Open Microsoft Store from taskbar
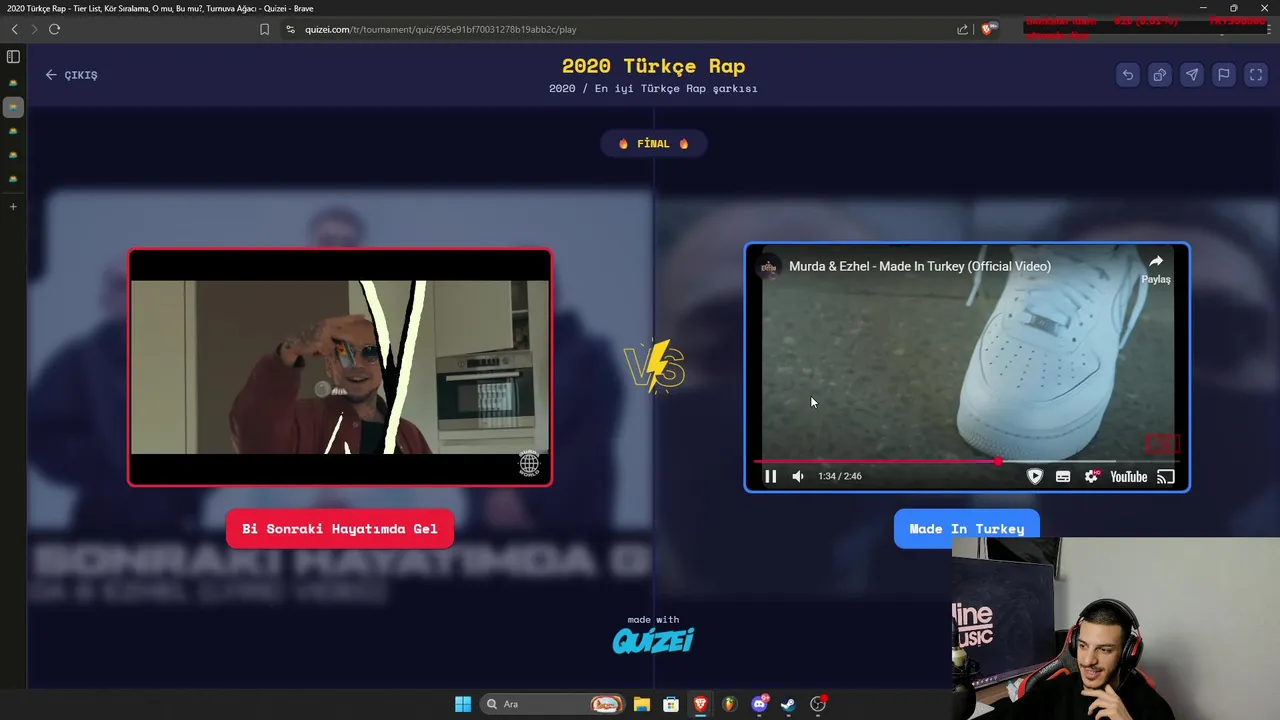The width and height of the screenshot is (1280, 720). click(671, 704)
